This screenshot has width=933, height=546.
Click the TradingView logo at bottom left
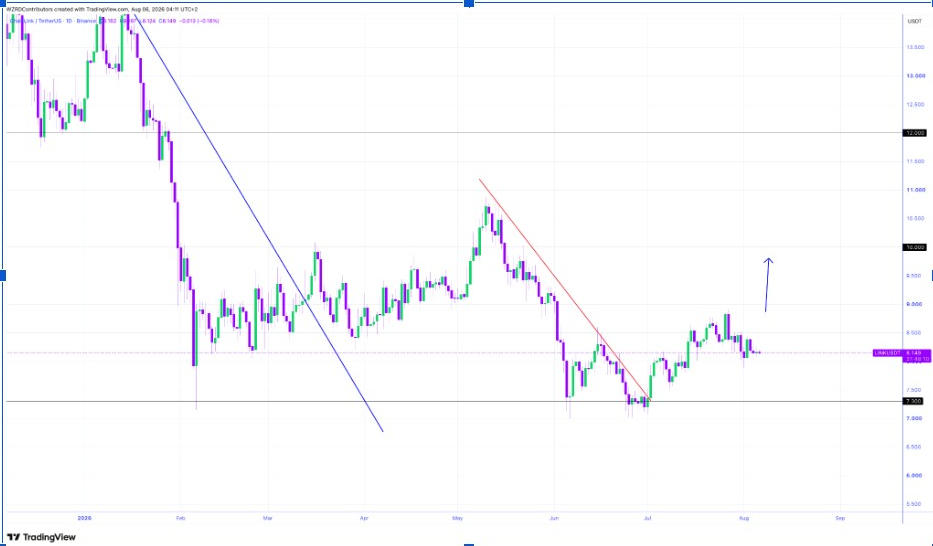pyautogui.click(x=41, y=537)
